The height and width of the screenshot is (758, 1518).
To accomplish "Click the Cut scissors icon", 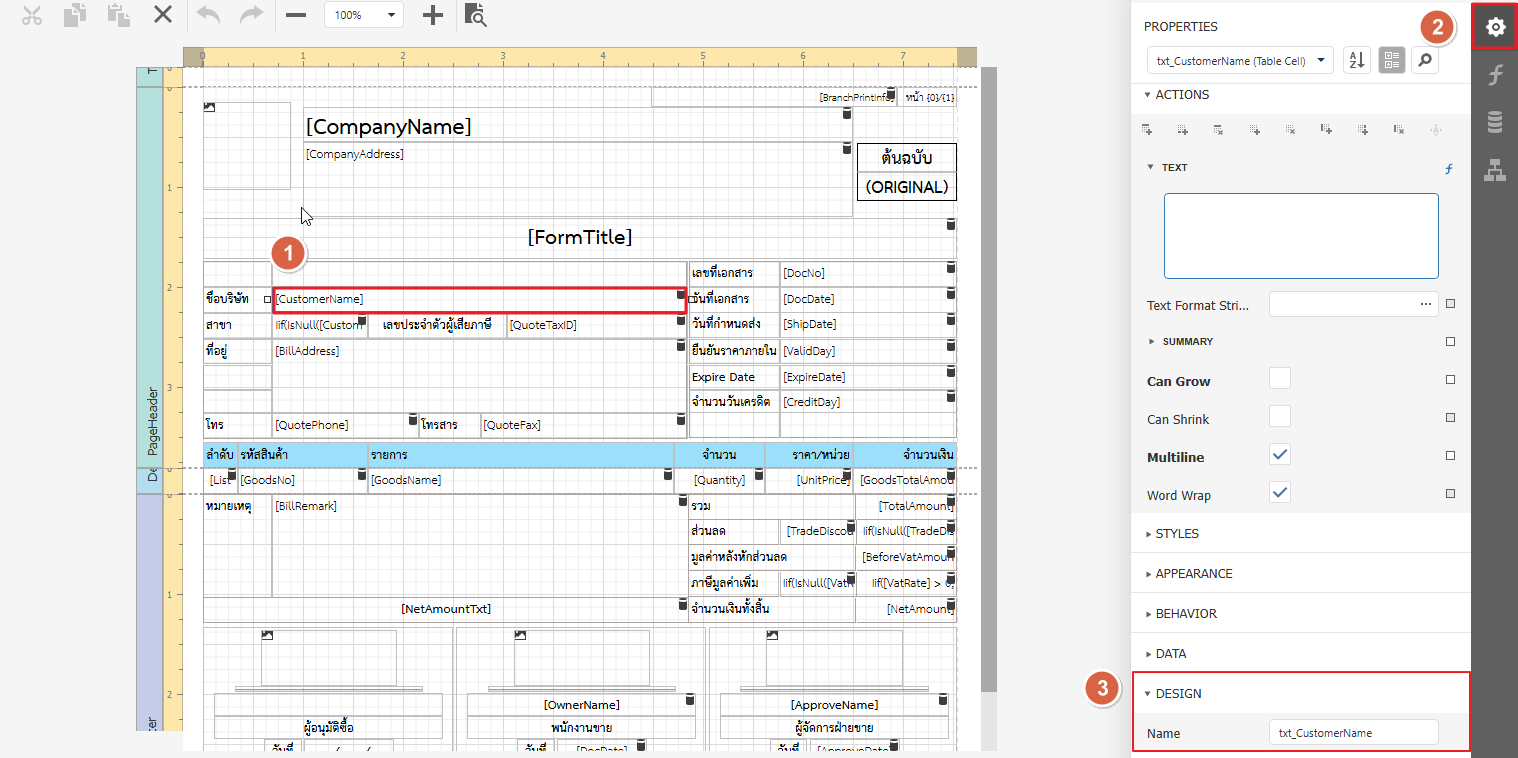I will pos(32,16).
